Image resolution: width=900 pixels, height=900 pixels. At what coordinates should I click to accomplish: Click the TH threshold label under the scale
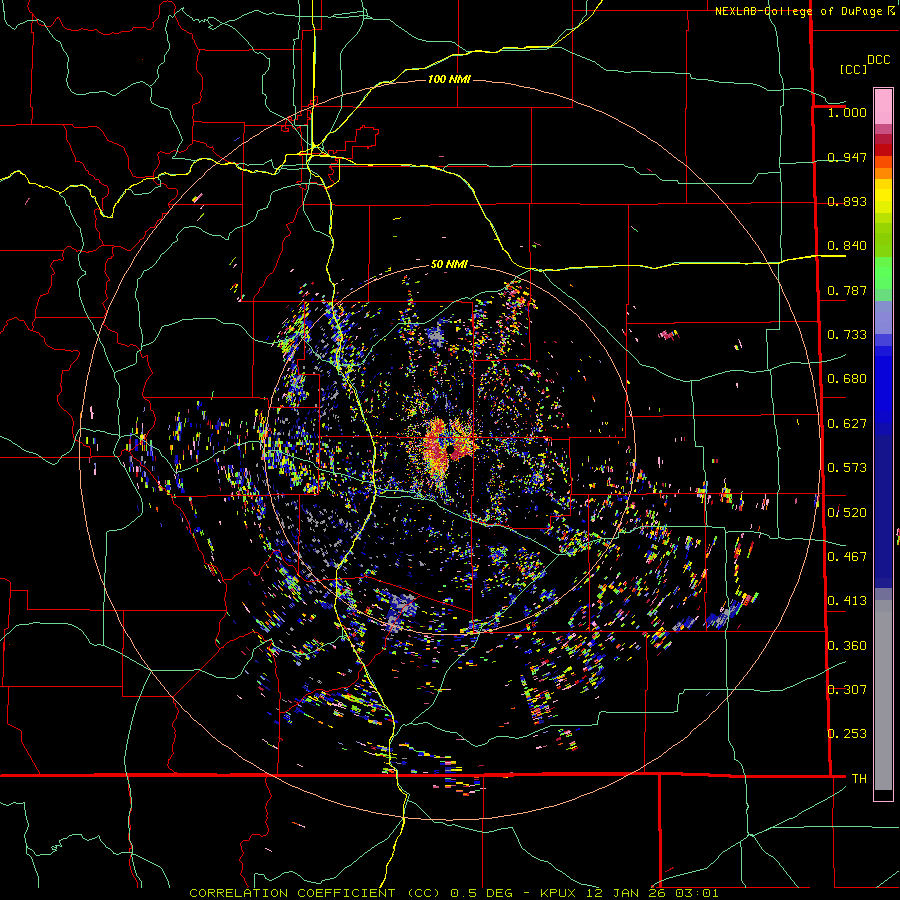pyautogui.click(x=859, y=779)
